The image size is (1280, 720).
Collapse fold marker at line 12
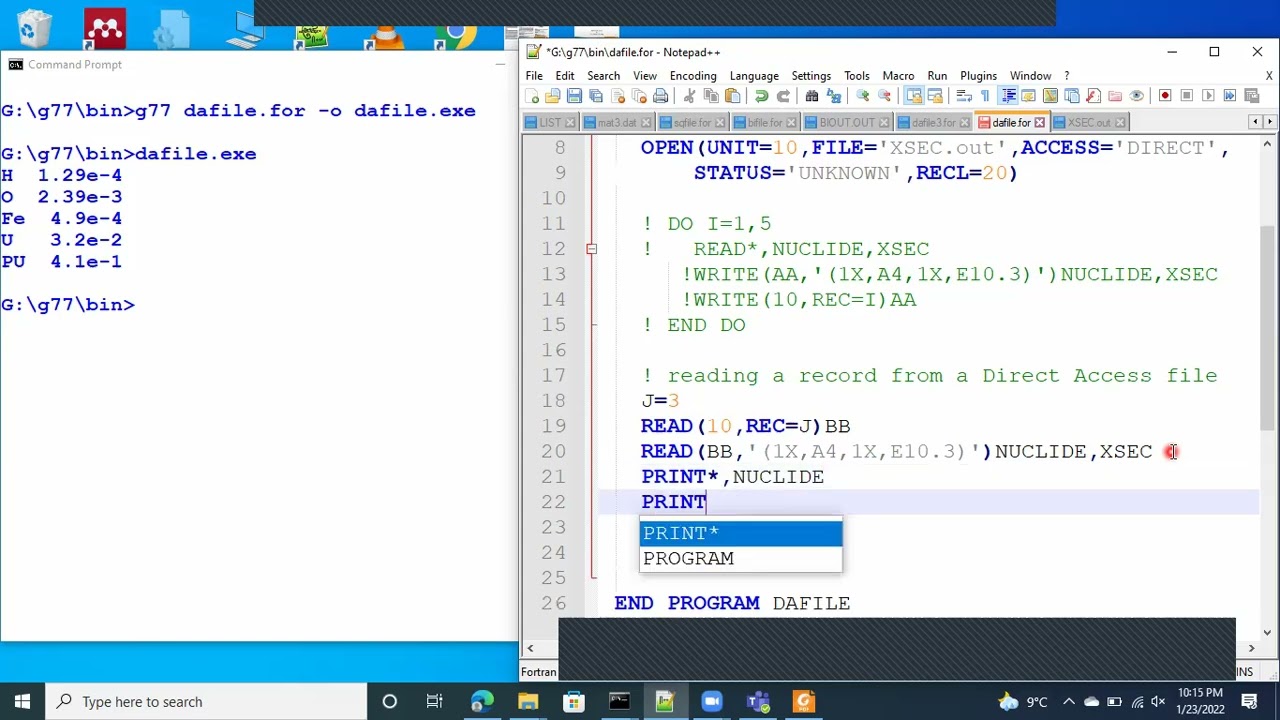pos(591,249)
